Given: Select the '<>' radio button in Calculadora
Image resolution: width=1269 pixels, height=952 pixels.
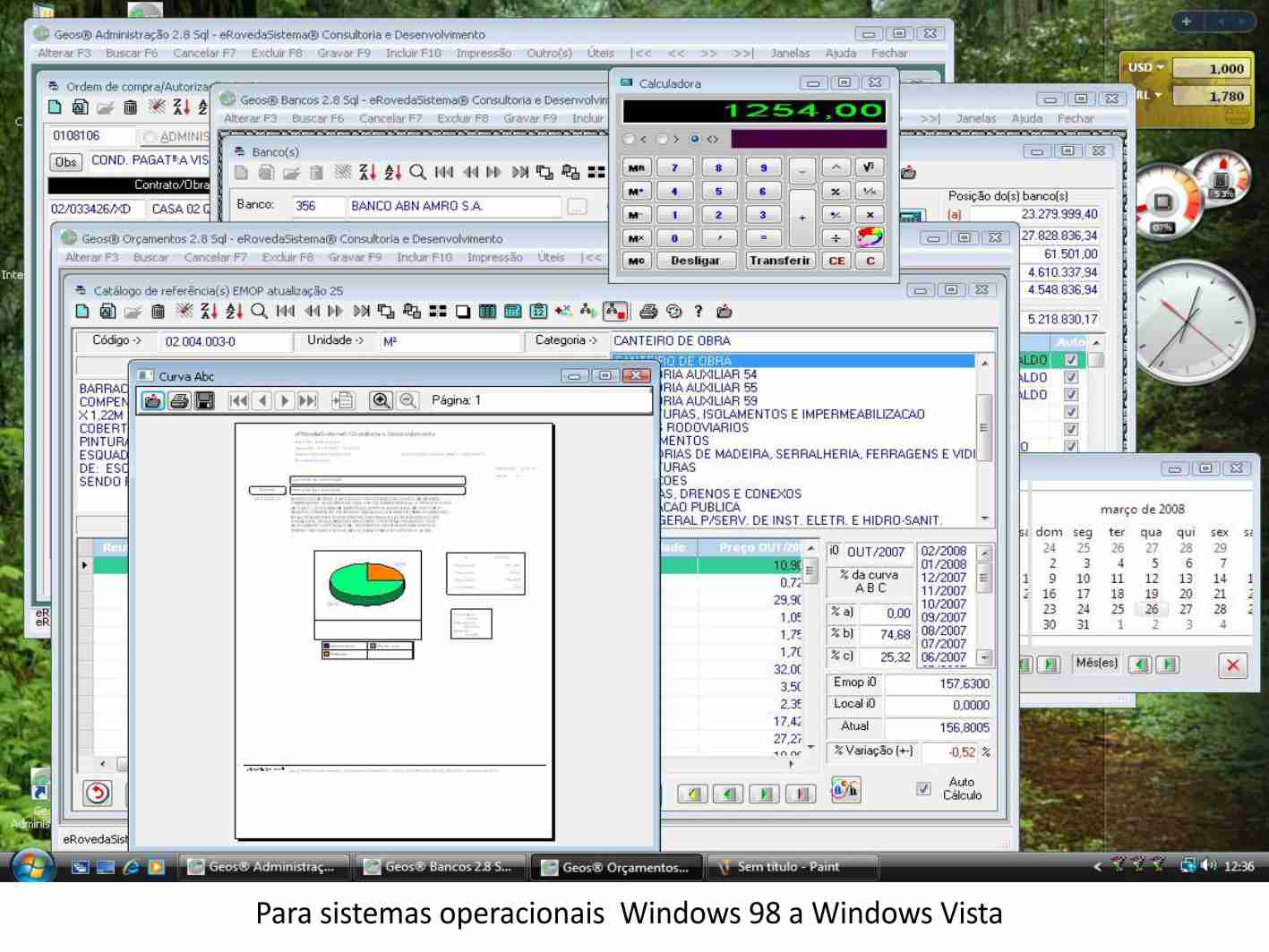Looking at the screenshot, I should (x=695, y=139).
